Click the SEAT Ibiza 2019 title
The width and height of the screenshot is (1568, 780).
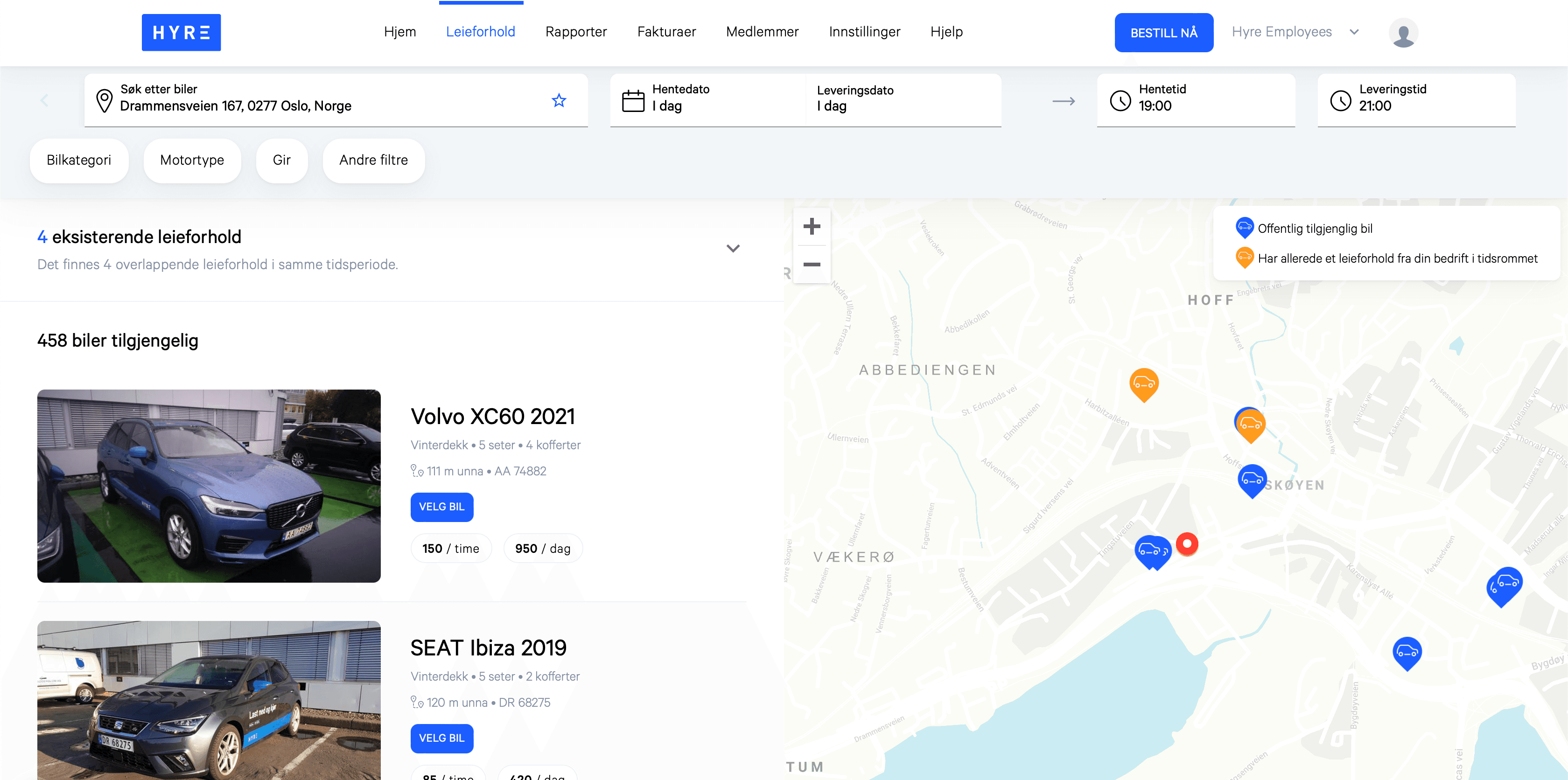[488, 648]
